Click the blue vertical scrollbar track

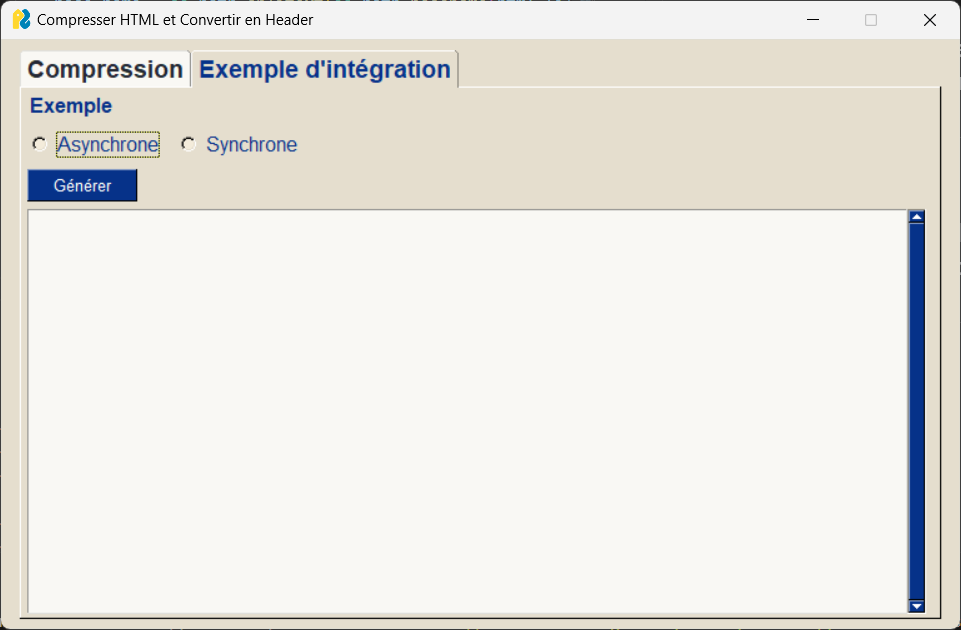click(916, 411)
